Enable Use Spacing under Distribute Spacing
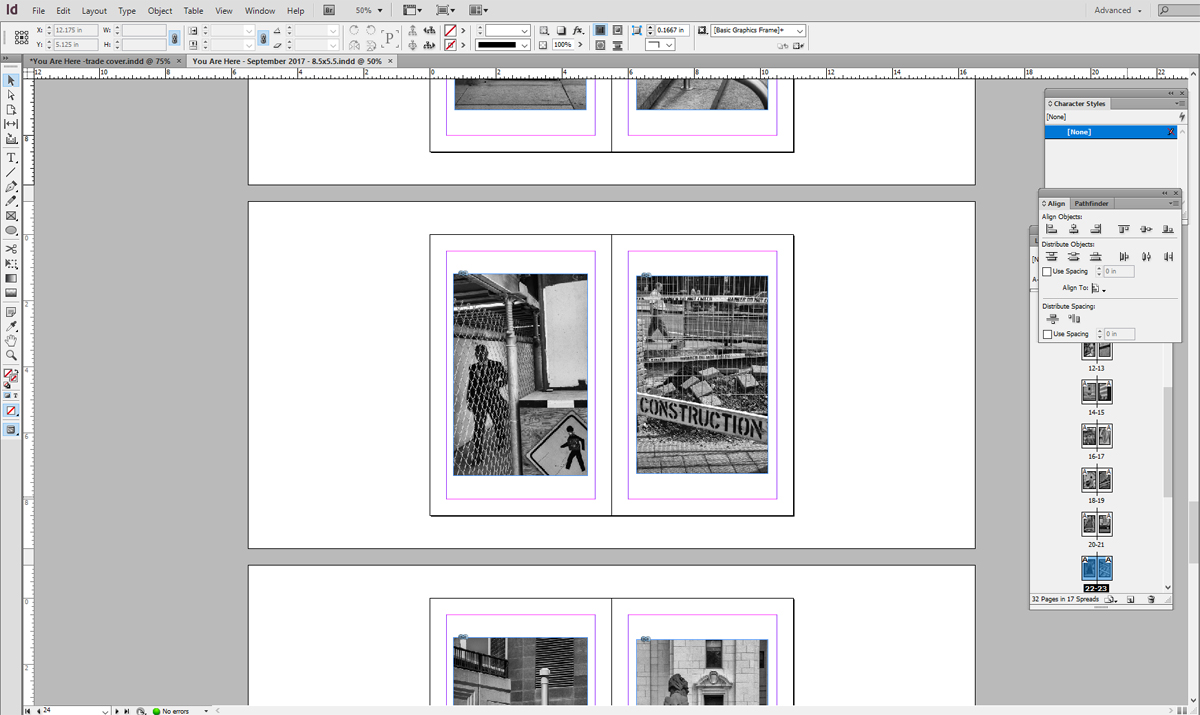Viewport: 1200px width, 715px height. [1047, 334]
